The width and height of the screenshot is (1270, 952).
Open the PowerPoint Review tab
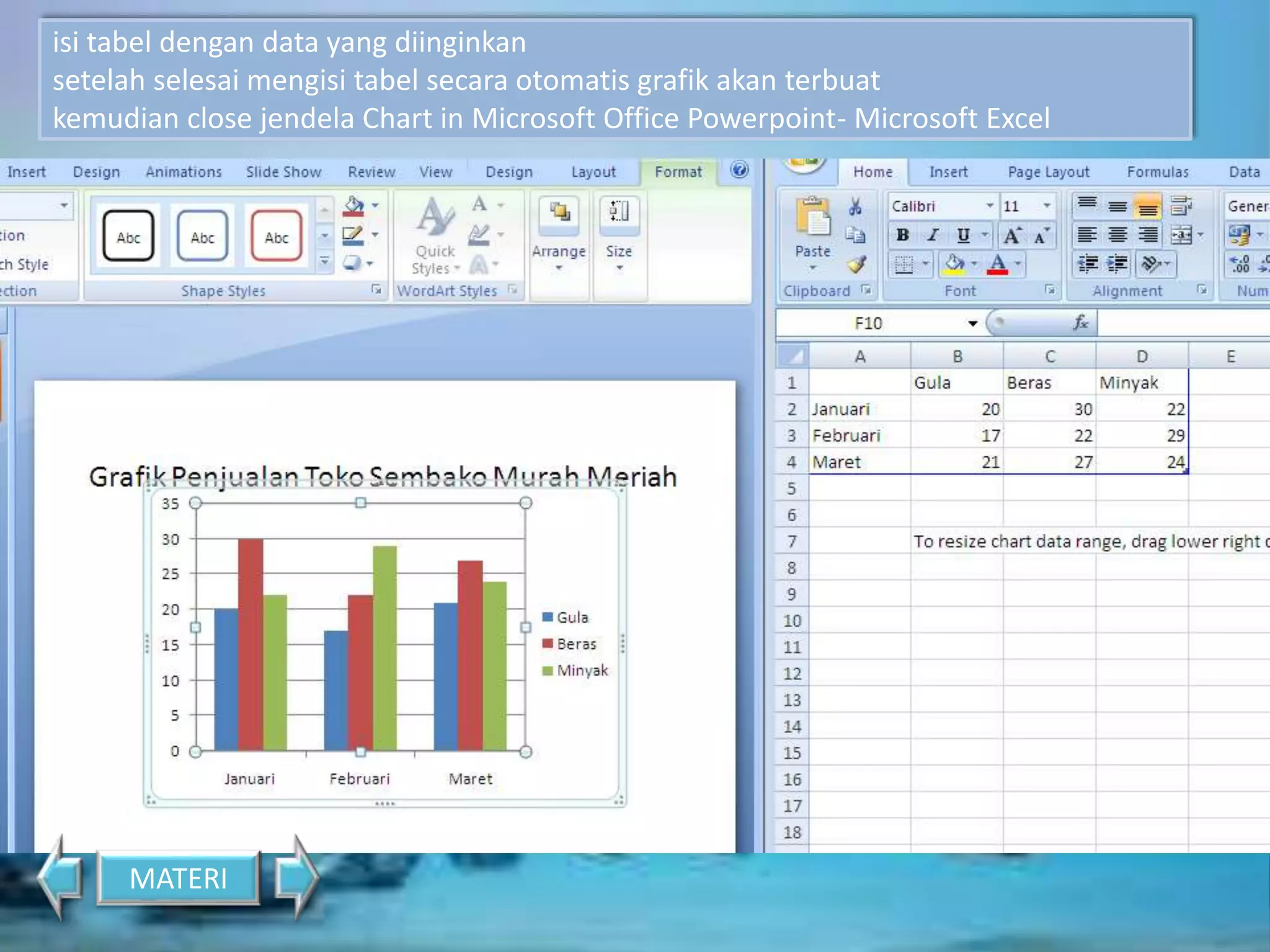coord(371,172)
